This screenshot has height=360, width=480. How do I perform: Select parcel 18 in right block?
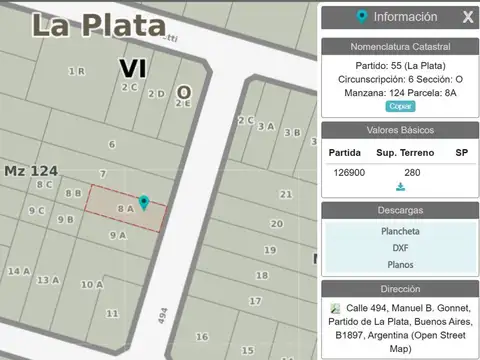(262, 275)
